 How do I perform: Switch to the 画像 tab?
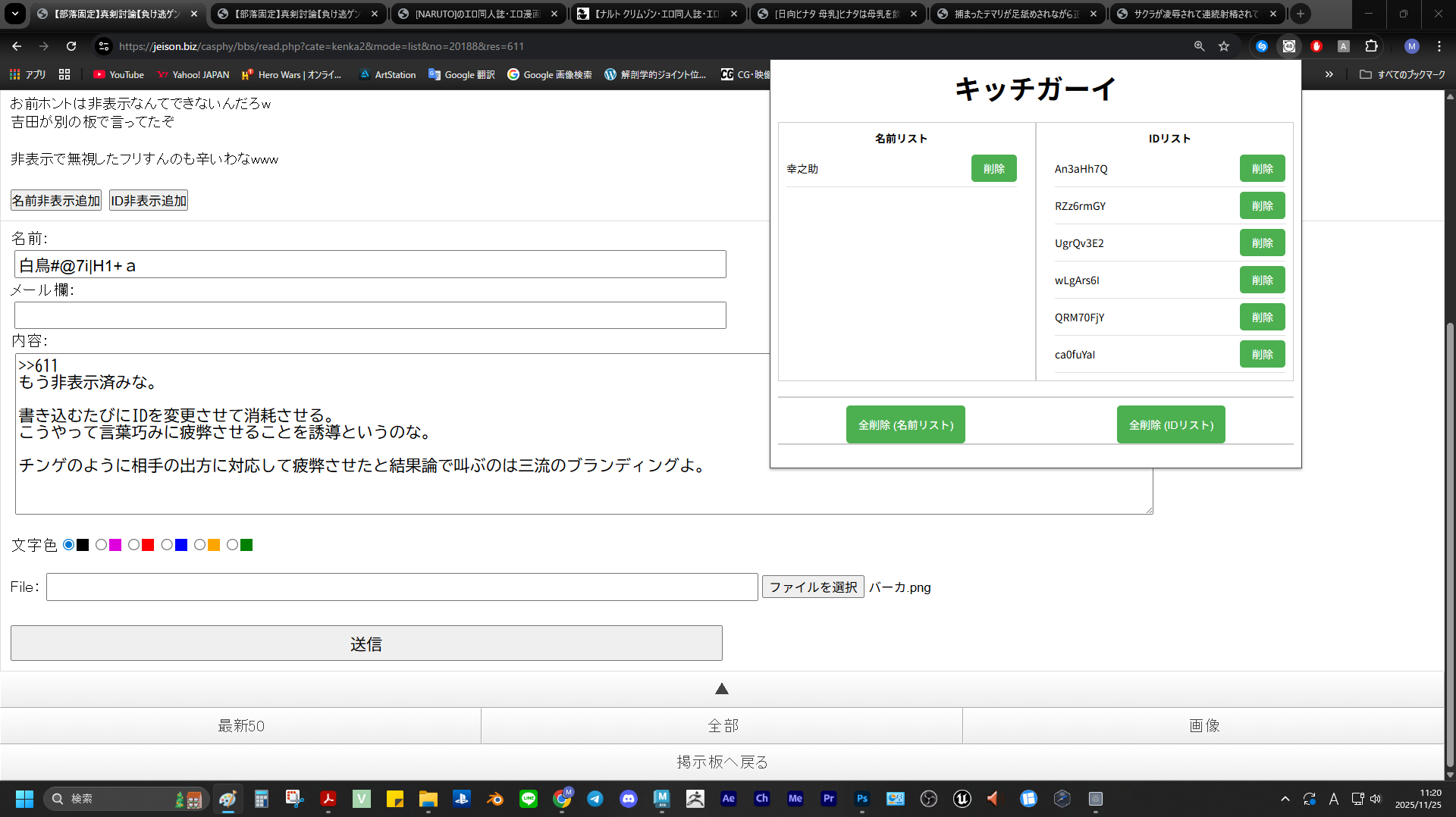1203,726
